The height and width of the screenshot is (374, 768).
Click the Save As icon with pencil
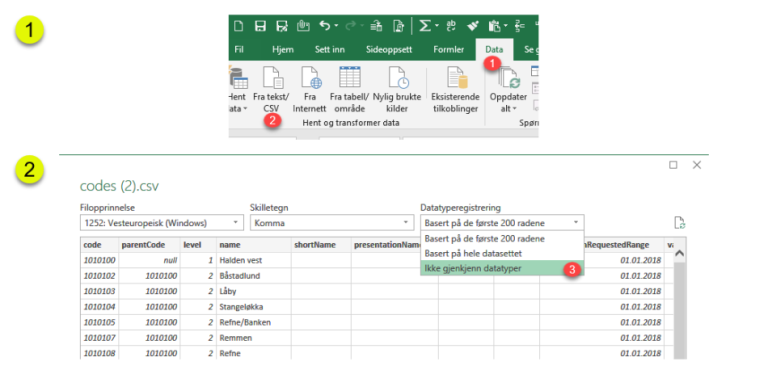(282, 26)
